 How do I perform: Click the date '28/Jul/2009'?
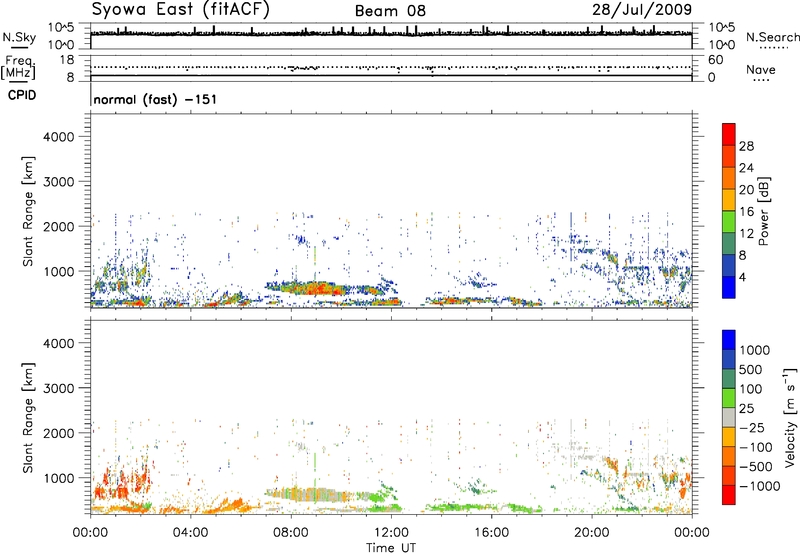(642, 9)
